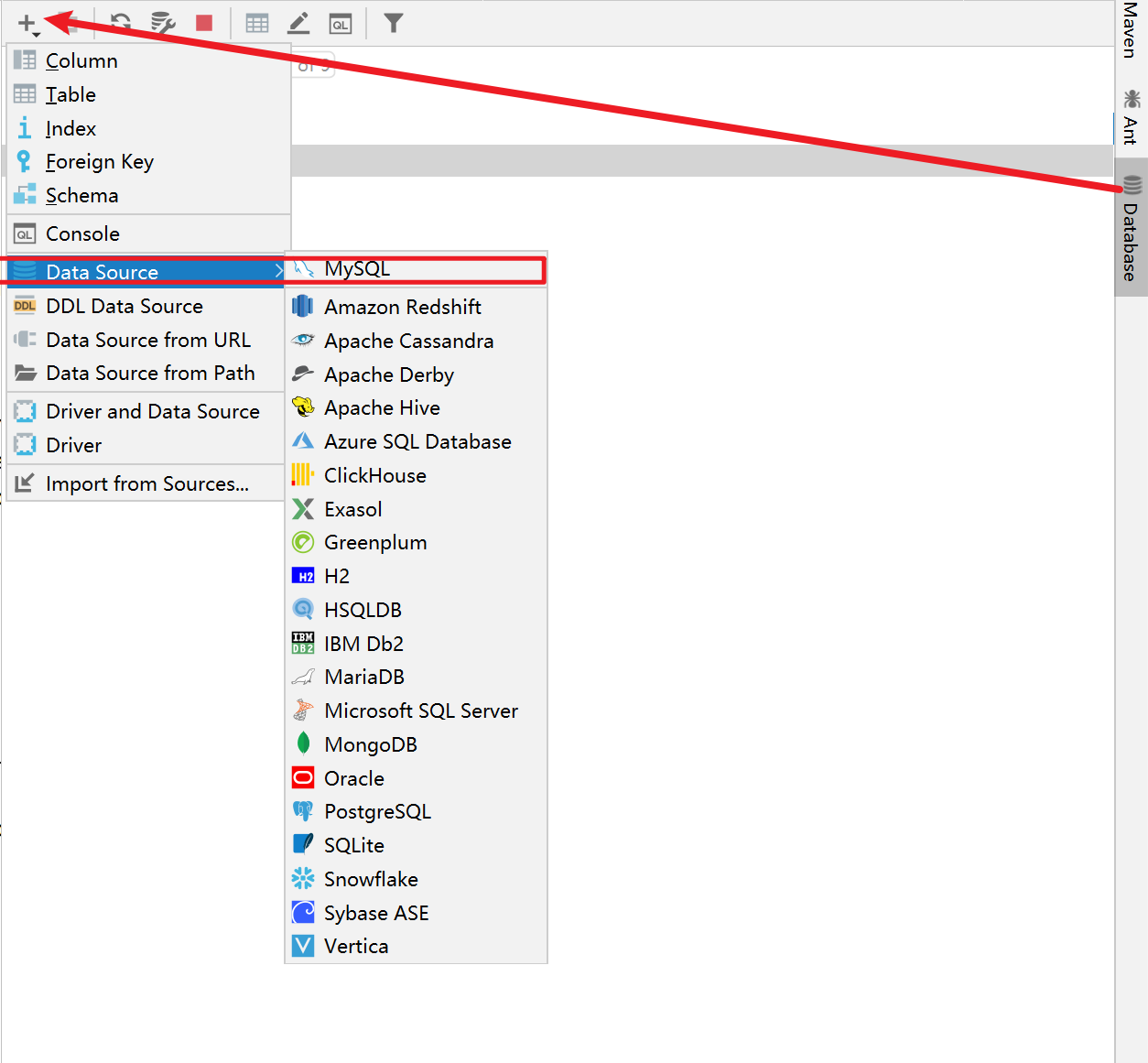The image size is (1148, 1063).
Task: Select the Exasol data source
Action: 417,509
